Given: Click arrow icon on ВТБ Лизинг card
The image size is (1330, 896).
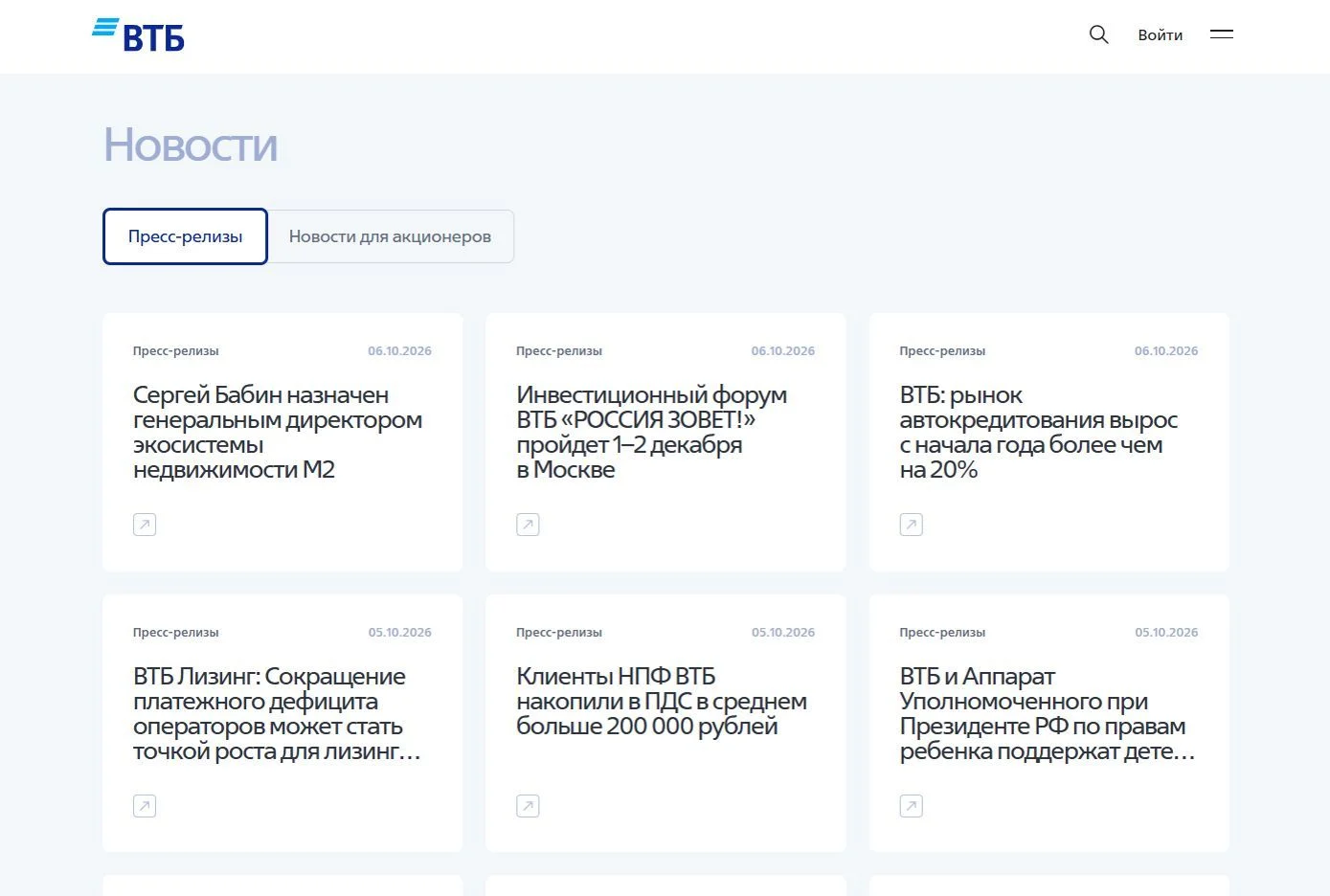Looking at the screenshot, I should (x=145, y=806).
